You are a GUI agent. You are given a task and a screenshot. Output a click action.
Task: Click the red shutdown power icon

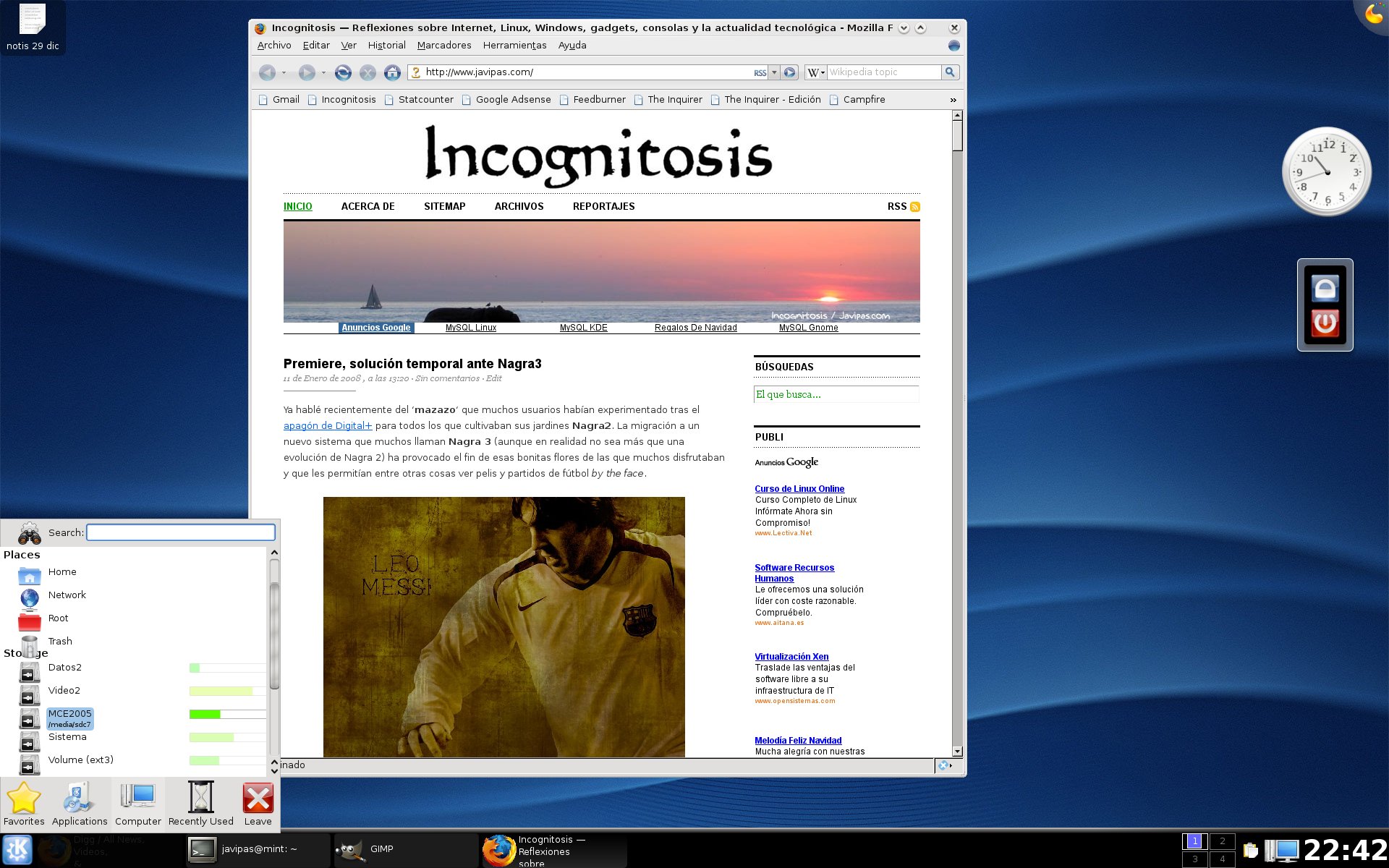(x=1325, y=323)
